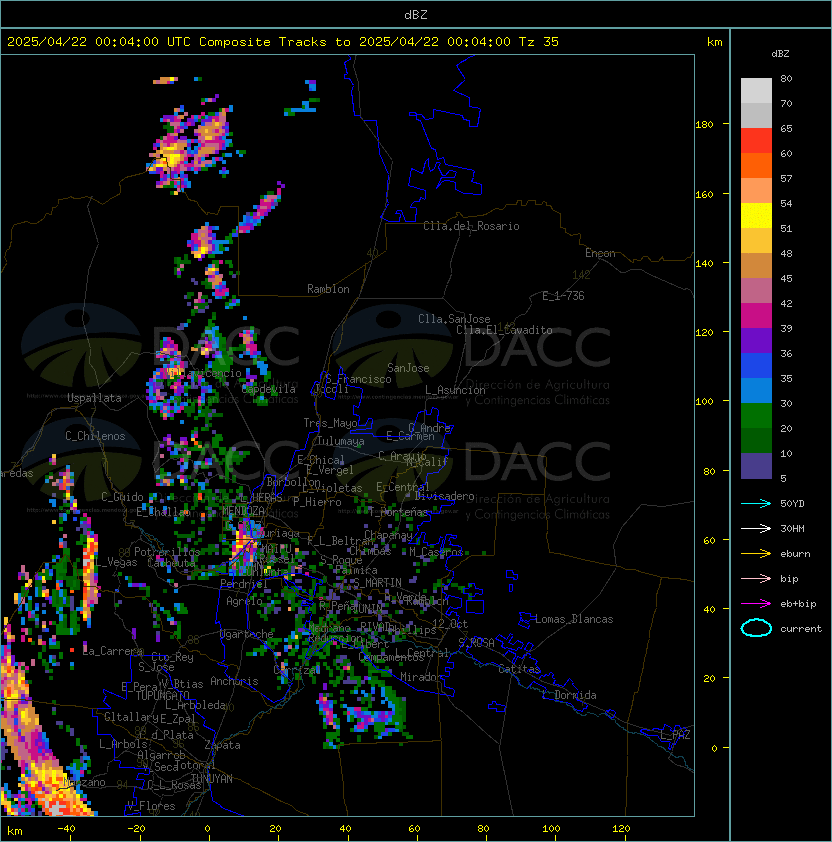
Task: Click the Anchoris map label
Action: [234, 681]
